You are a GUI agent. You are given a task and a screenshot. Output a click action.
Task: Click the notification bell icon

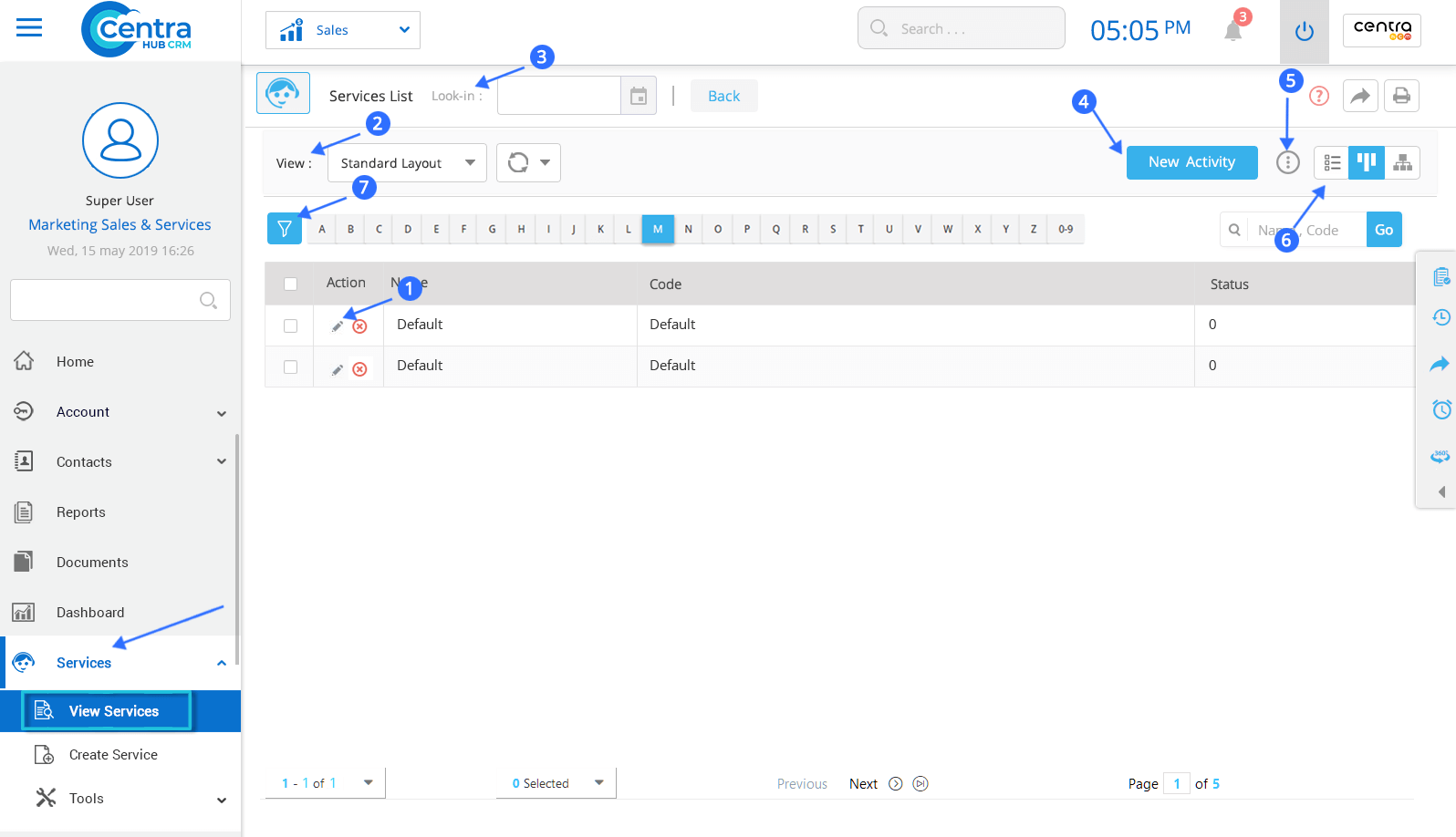(1233, 31)
